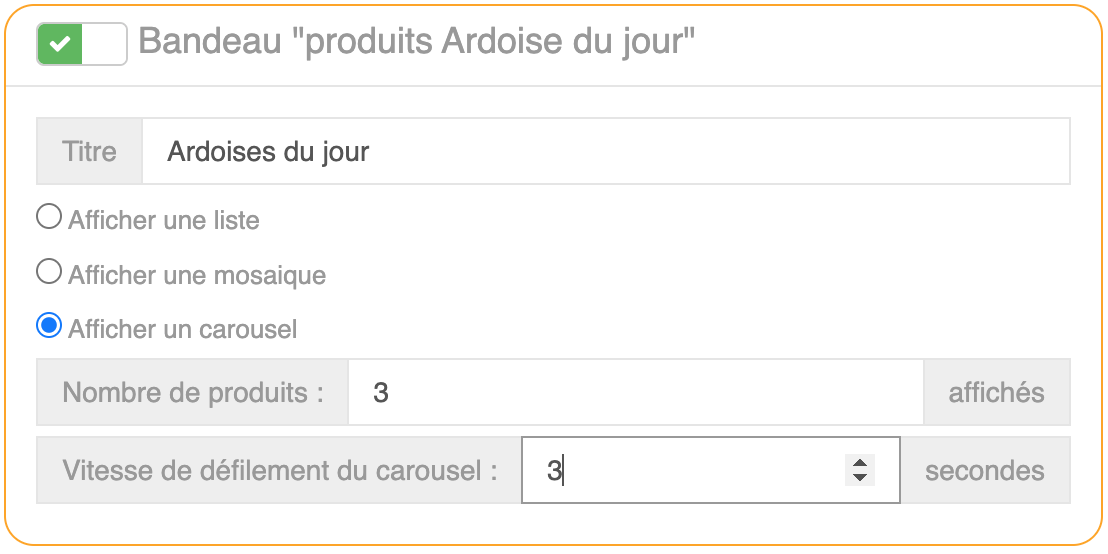Click the "Vitesse de défilement du carousel :" label
Screen dimensions: 1108x554
click(280, 470)
